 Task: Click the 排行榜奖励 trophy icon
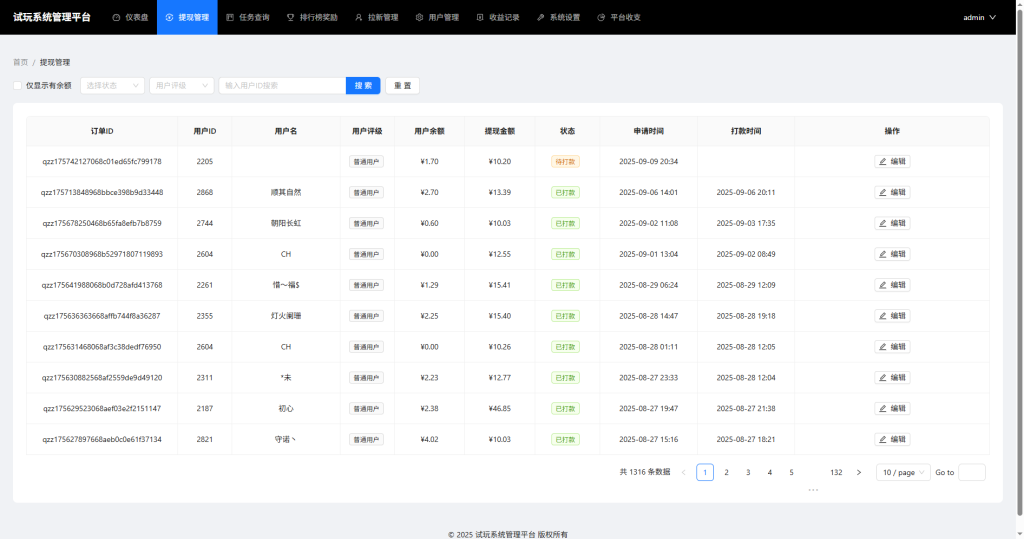coord(290,18)
